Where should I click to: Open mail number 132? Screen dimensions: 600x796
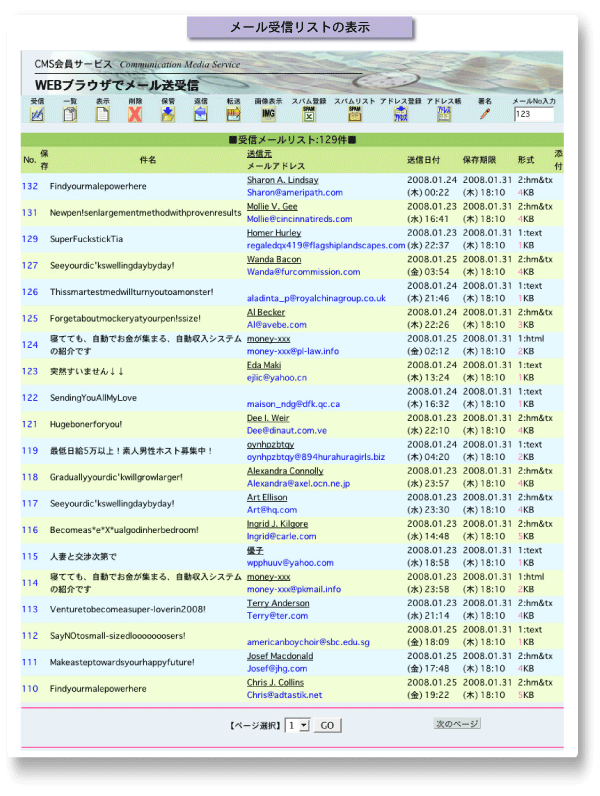point(30,186)
